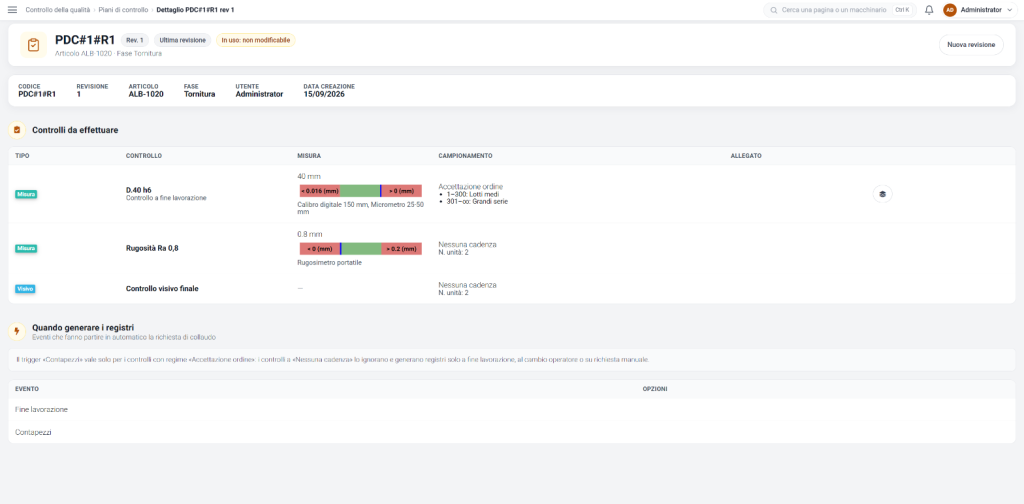Image resolution: width=1024 pixels, height=504 pixels.
Task: Select the Contapezzi event row
Action: pos(512,432)
